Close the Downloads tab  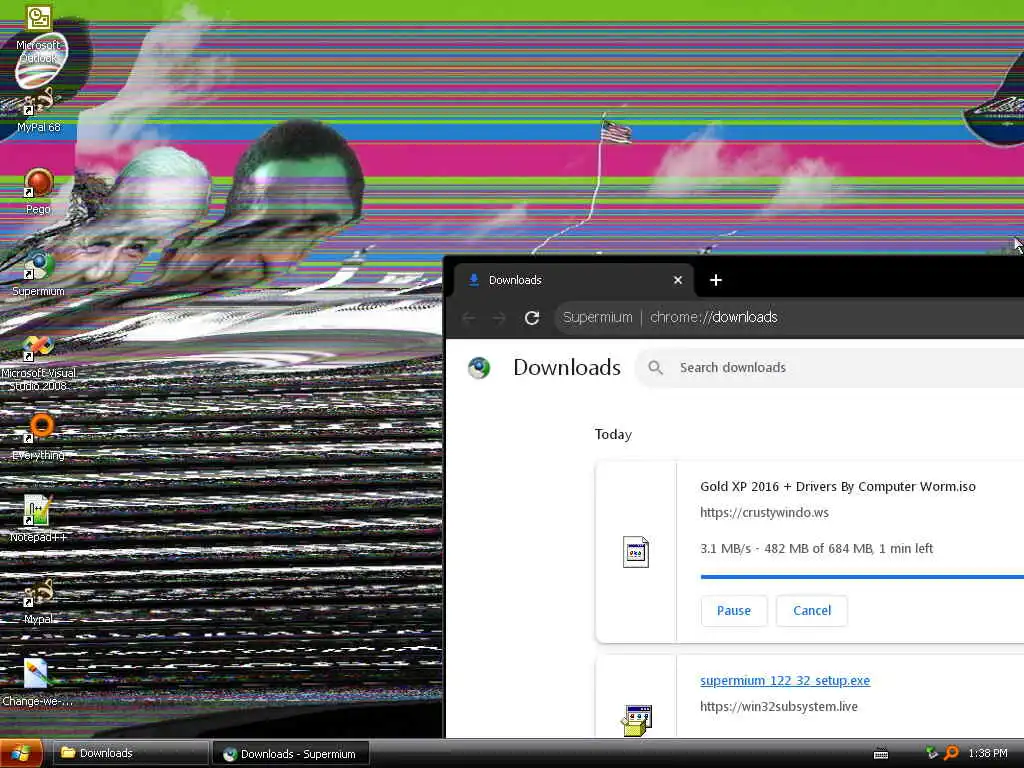coord(678,280)
